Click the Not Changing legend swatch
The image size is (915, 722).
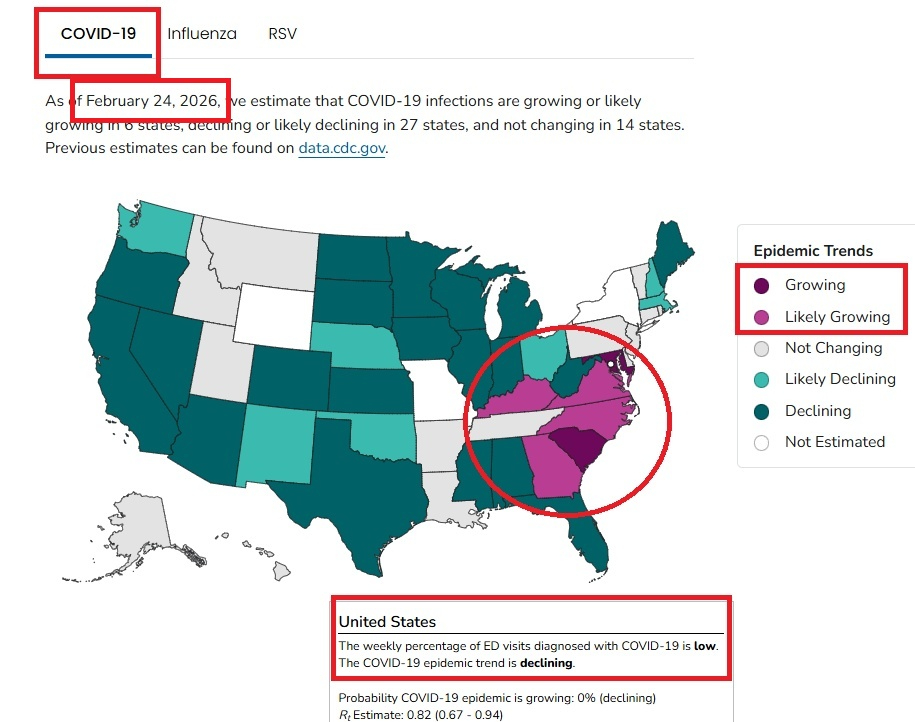[762, 348]
